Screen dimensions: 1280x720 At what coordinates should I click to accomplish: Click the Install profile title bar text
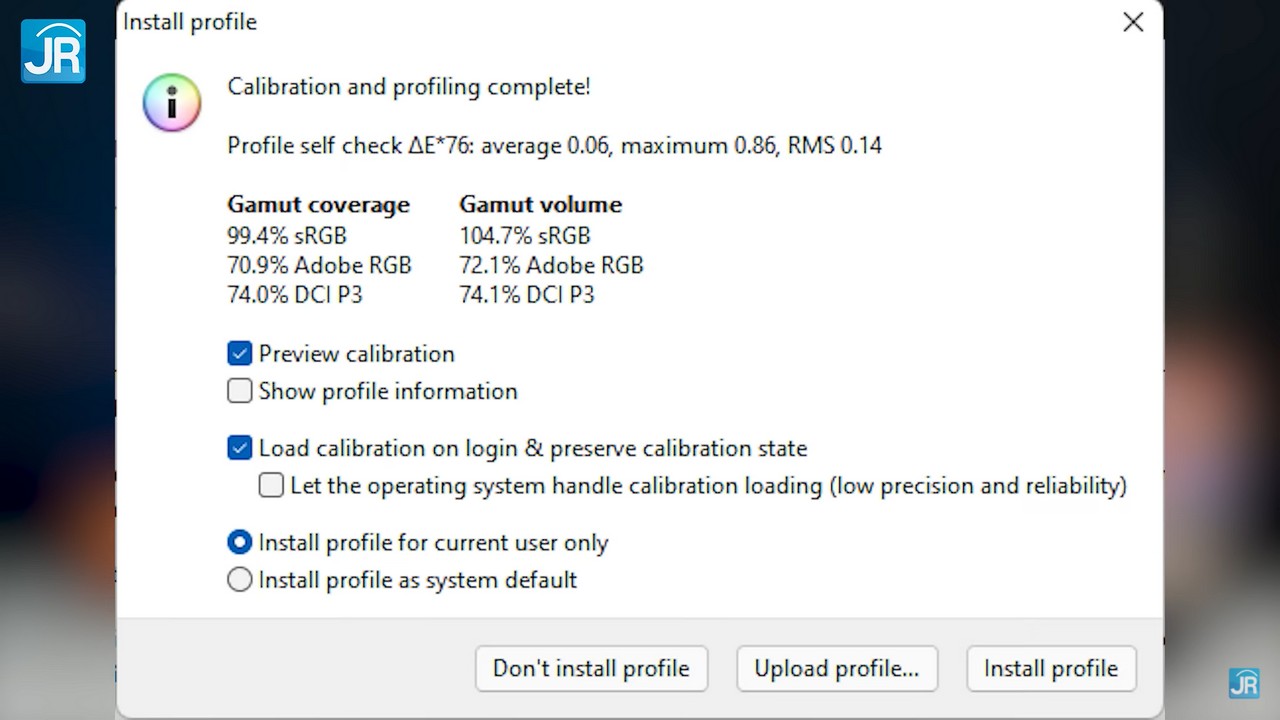pos(190,22)
